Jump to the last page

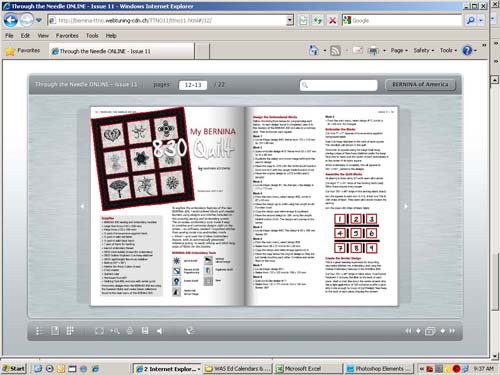click(452, 331)
